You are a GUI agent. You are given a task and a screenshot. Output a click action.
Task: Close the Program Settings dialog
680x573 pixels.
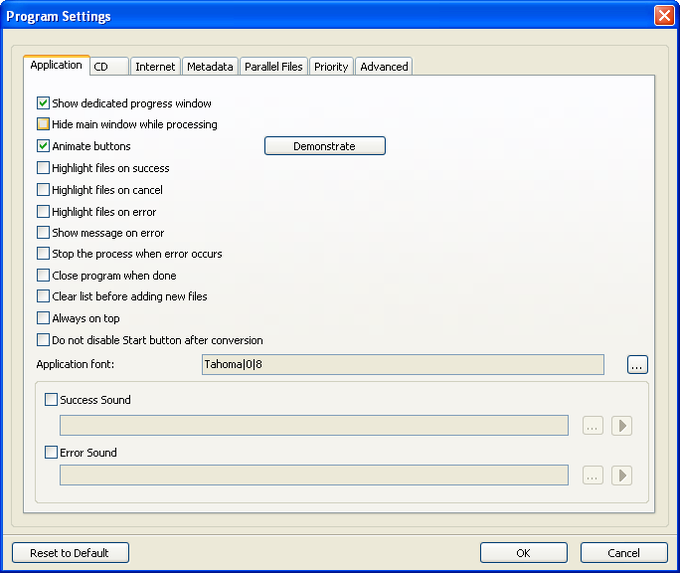[664, 16]
